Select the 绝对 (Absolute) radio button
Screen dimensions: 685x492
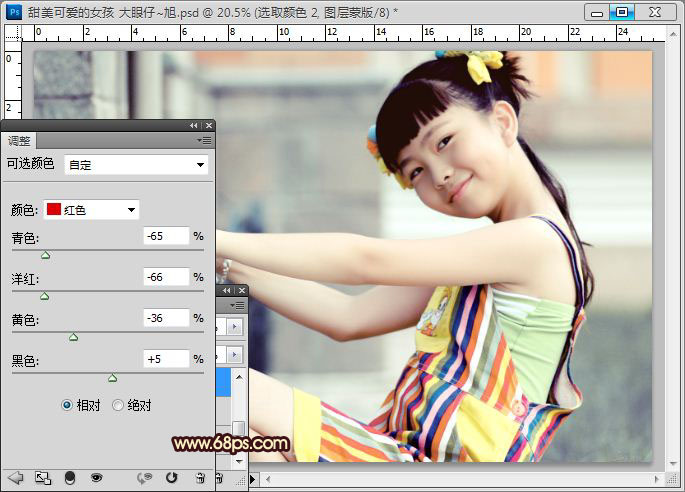pyautogui.click(x=118, y=405)
